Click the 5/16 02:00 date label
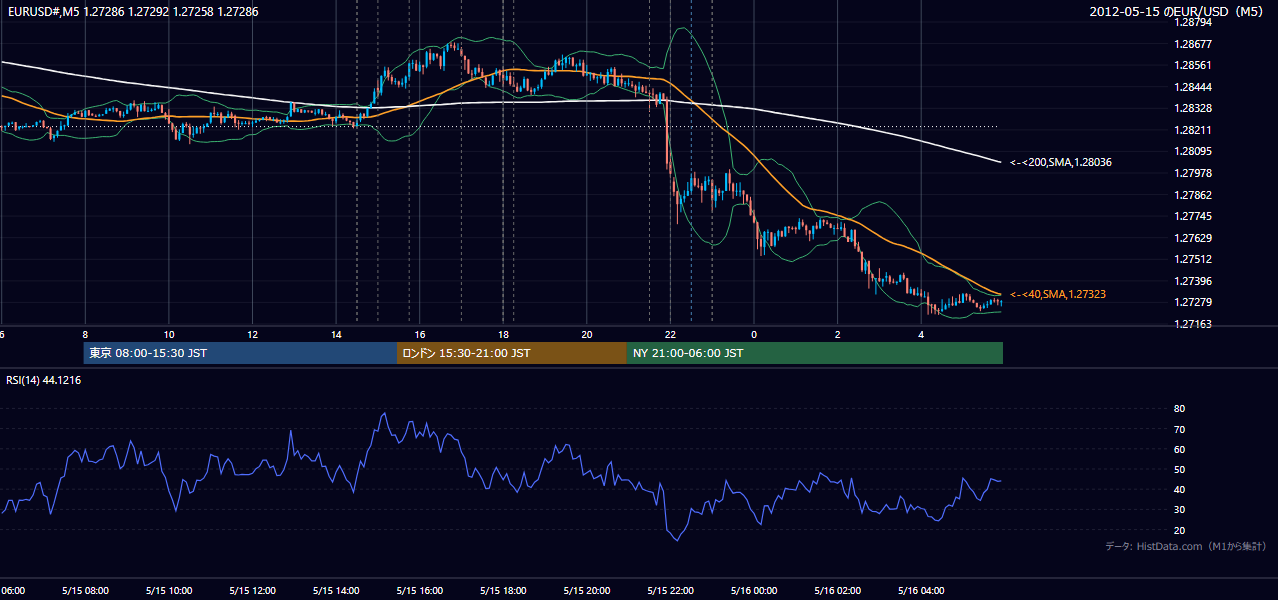Image resolution: width=1278 pixels, height=600 pixels. [x=837, y=590]
